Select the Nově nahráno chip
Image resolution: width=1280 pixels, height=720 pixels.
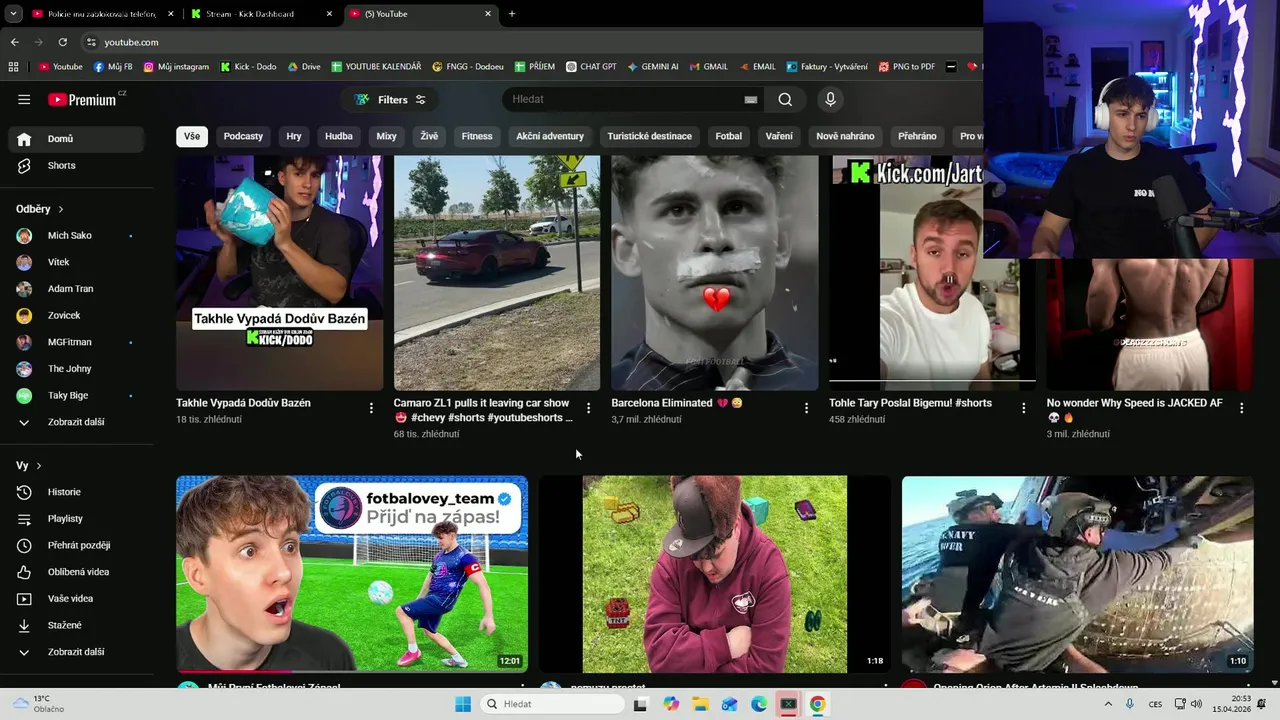(845, 136)
